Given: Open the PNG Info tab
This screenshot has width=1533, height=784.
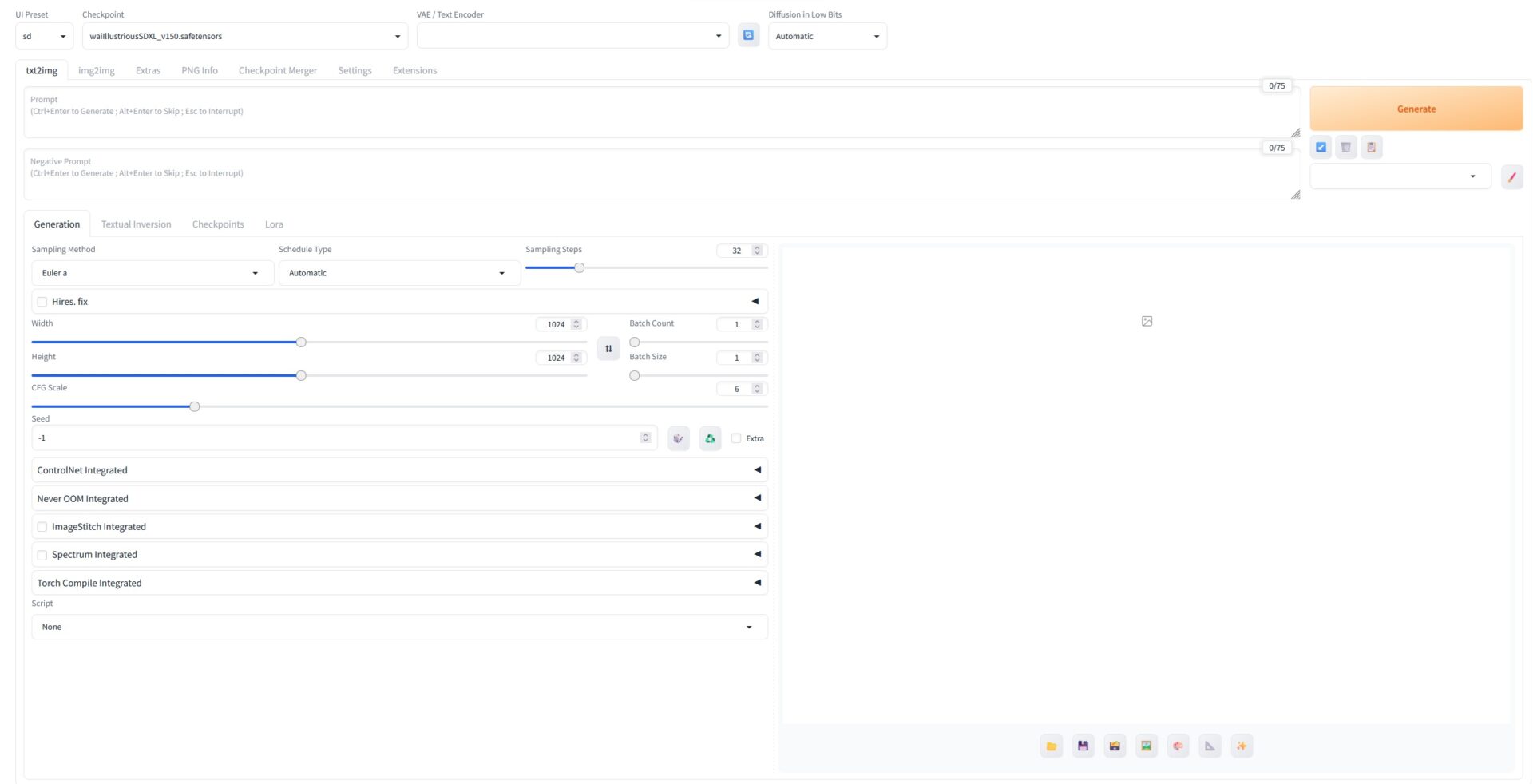Looking at the screenshot, I should [x=200, y=70].
